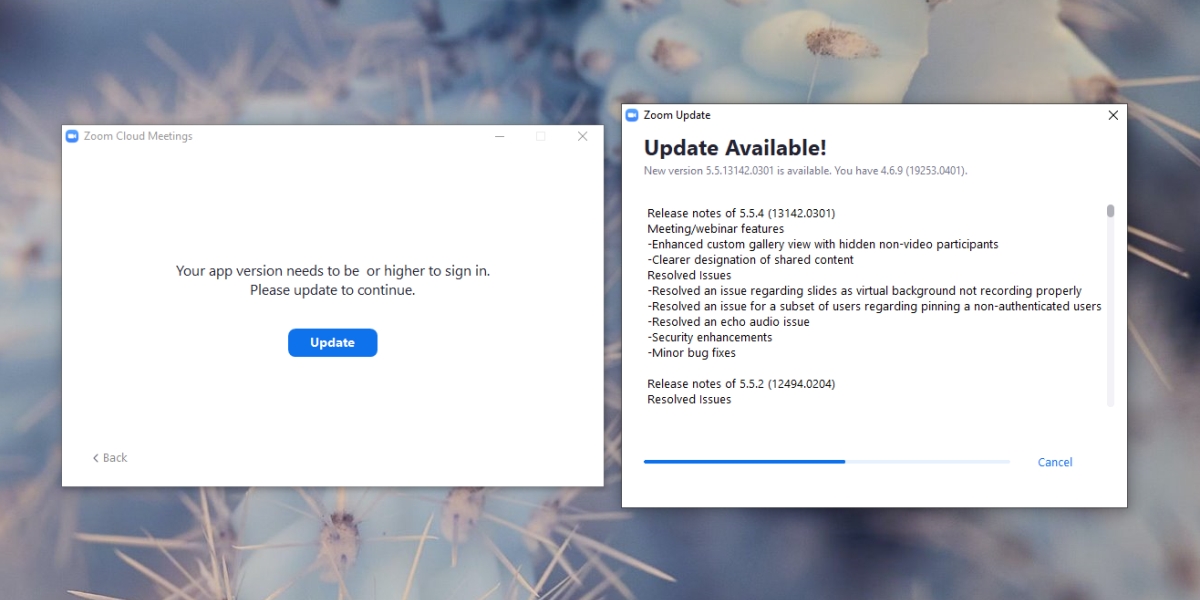
Task: Click the Zoom logo in Zoom Update title bar
Action: coord(631,115)
